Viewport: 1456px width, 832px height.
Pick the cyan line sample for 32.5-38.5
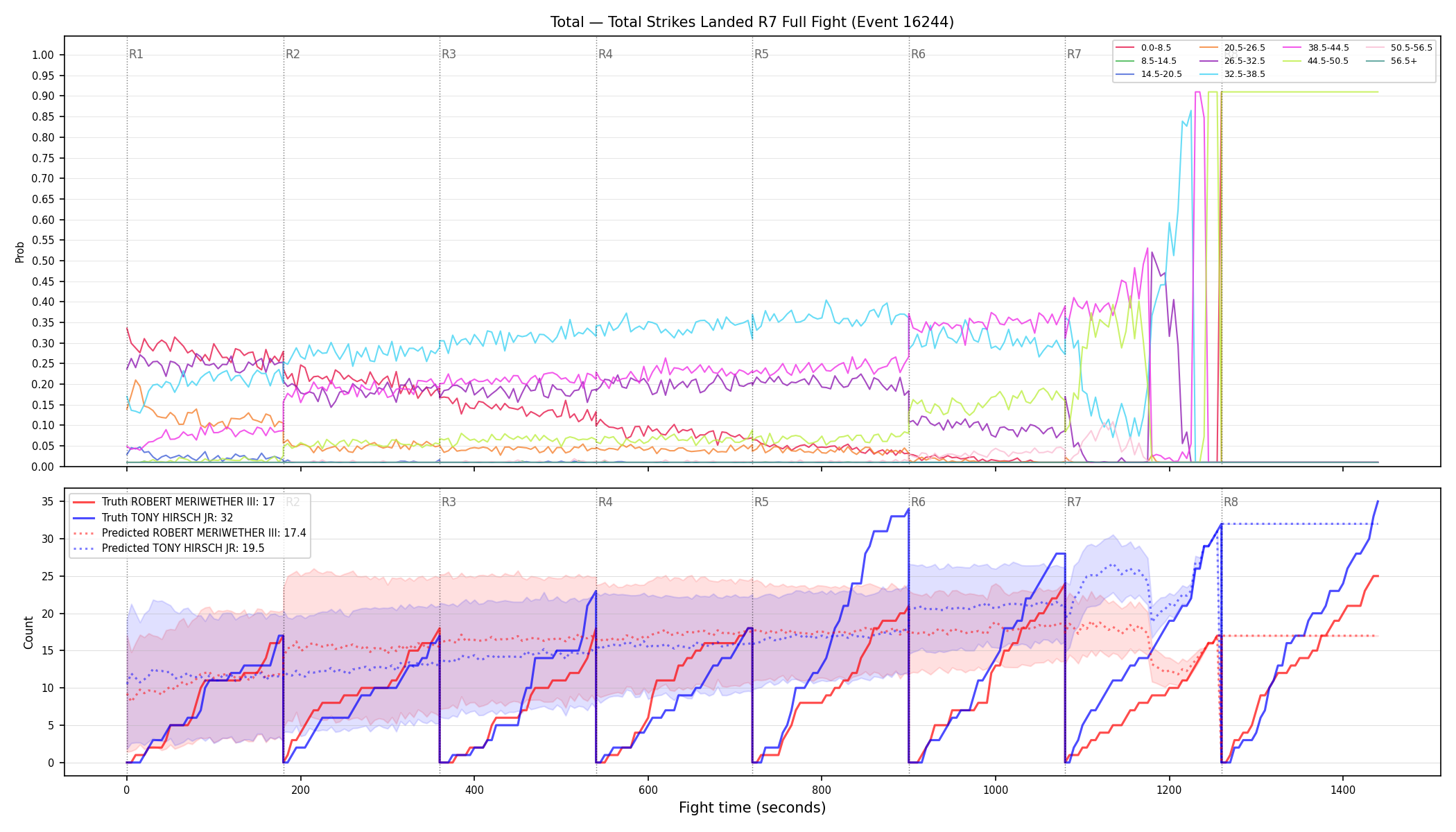coord(1208,74)
